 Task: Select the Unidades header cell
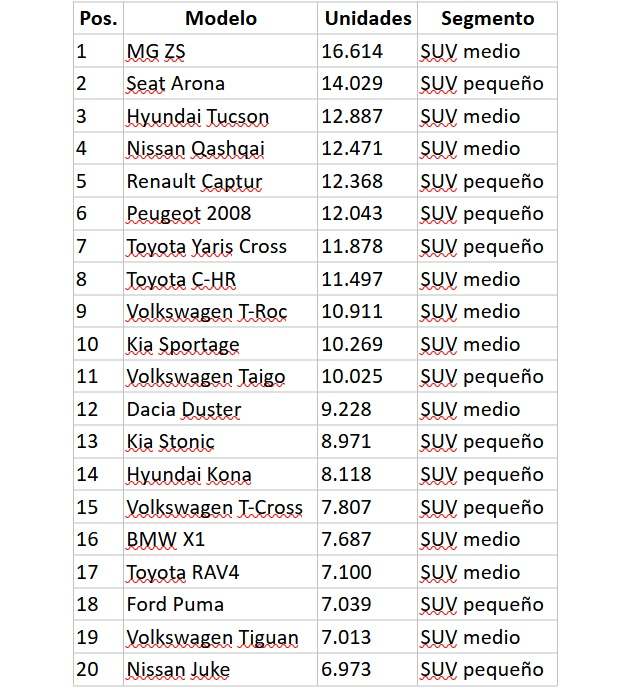coord(368,18)
